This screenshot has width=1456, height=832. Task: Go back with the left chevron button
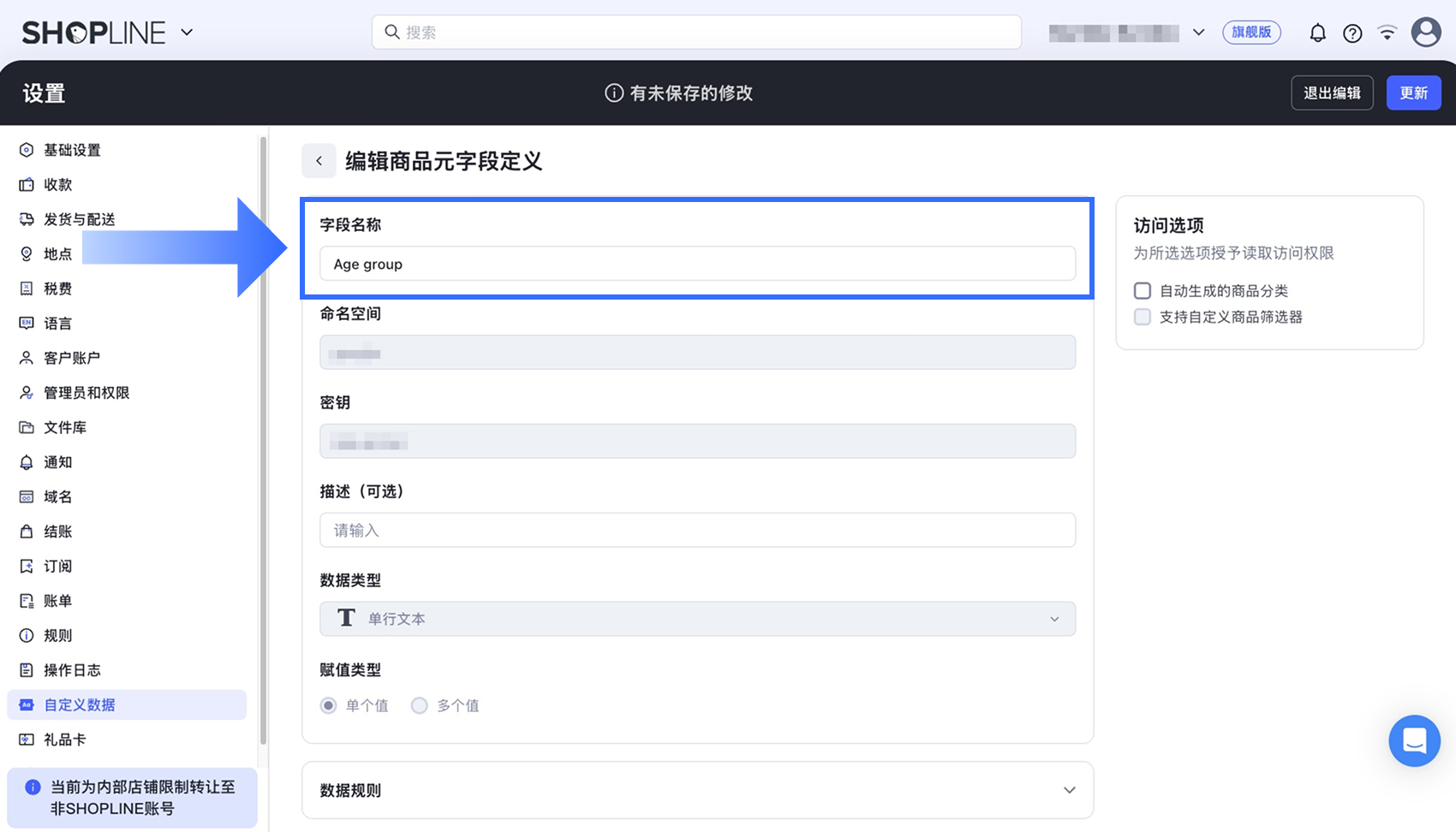tap(319, 161)
